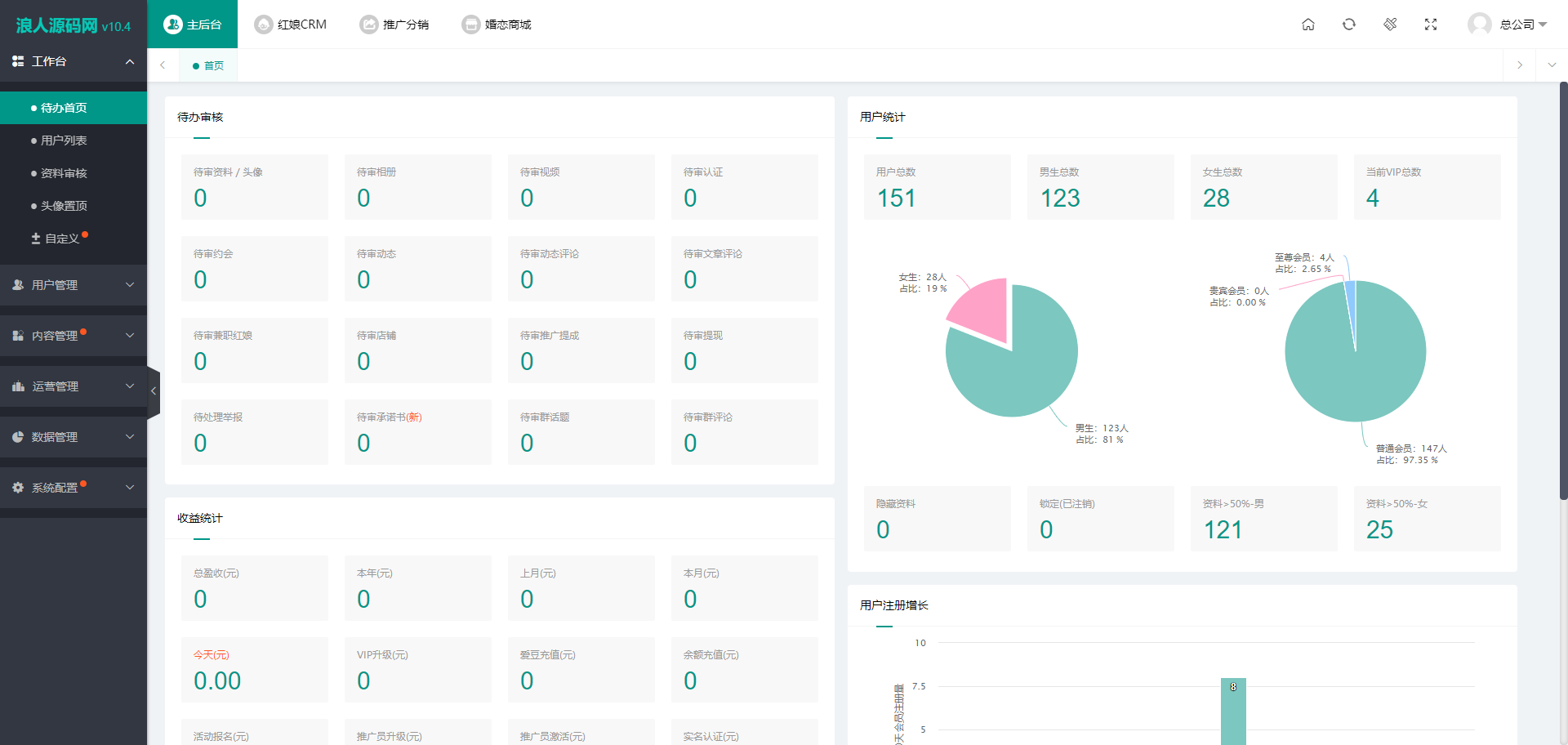Toggle fullscreen mode icon
Viewport: 1568px width, 745px height.
click(x=1430, y=25)
